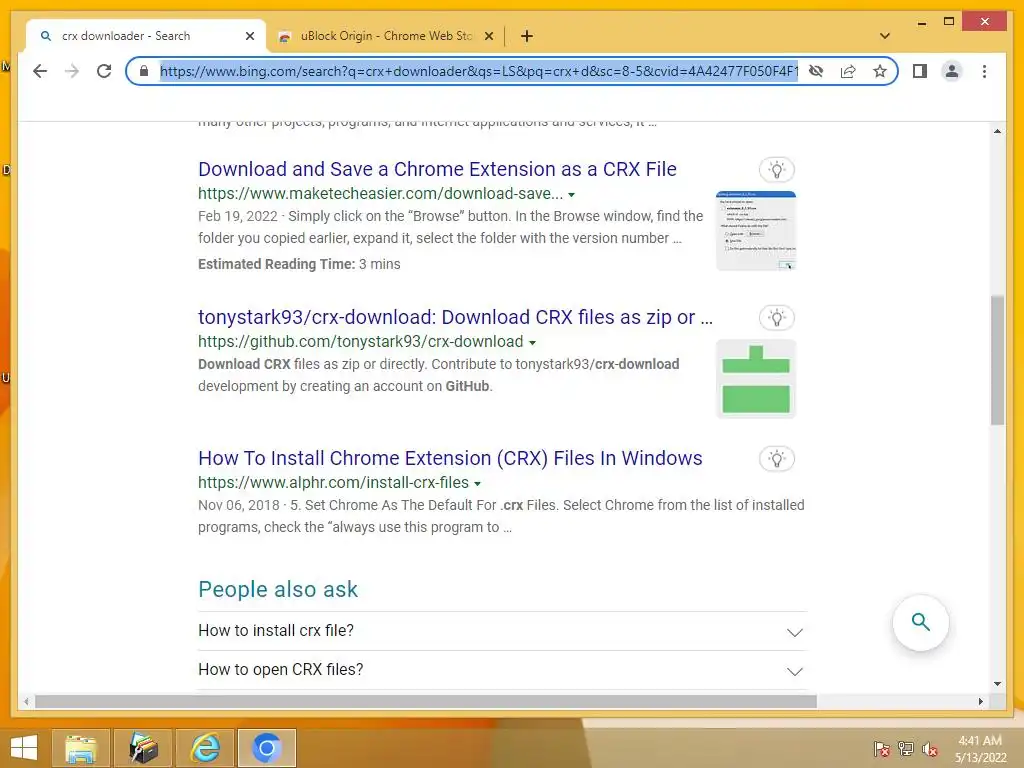
Task: Click the horizontal scrollbar right arrow
Action: (x=980, y=701)
